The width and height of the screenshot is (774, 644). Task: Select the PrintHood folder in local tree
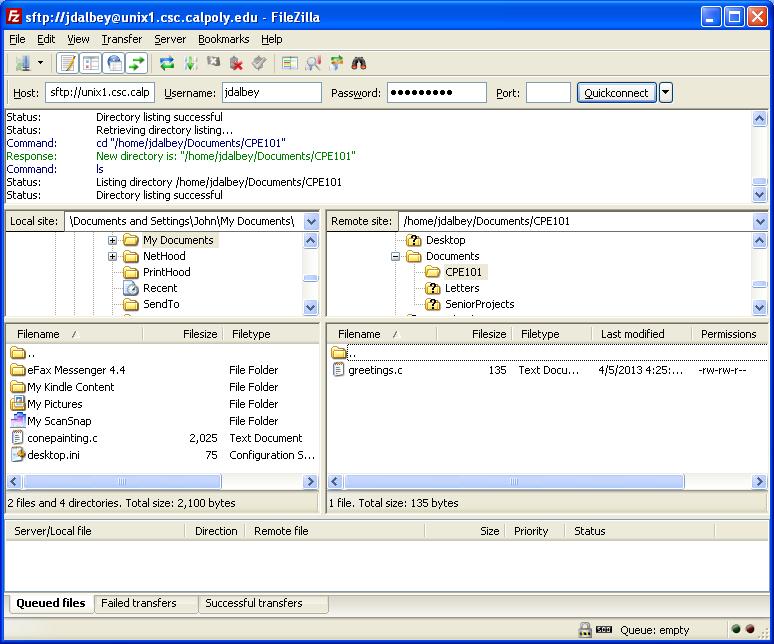pos(166,272)
